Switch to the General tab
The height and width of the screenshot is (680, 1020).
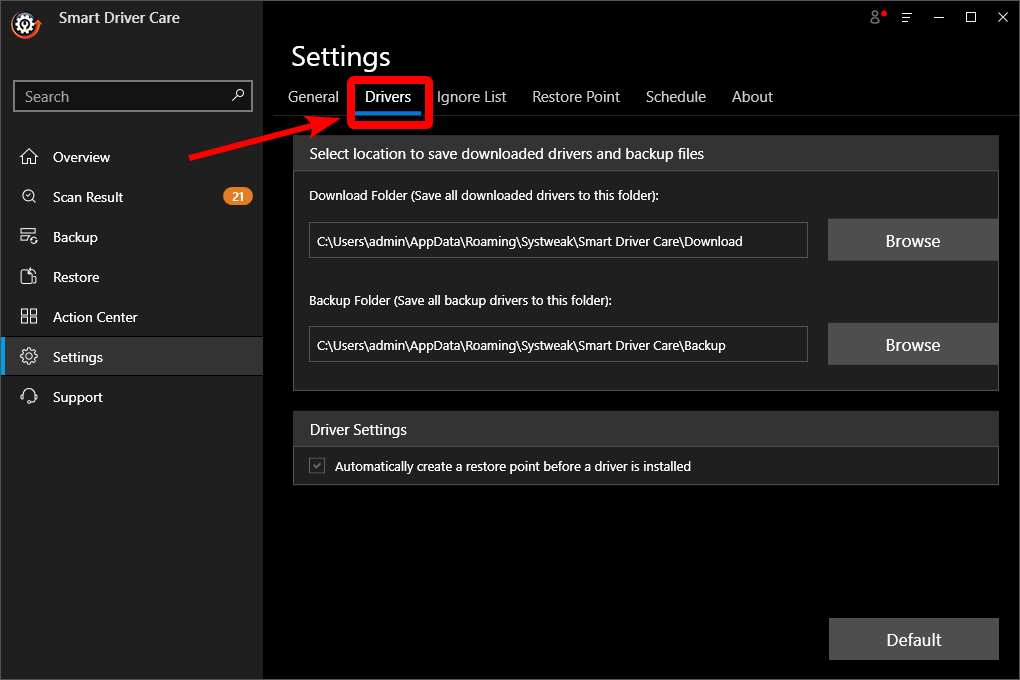(x=313, y=97)
